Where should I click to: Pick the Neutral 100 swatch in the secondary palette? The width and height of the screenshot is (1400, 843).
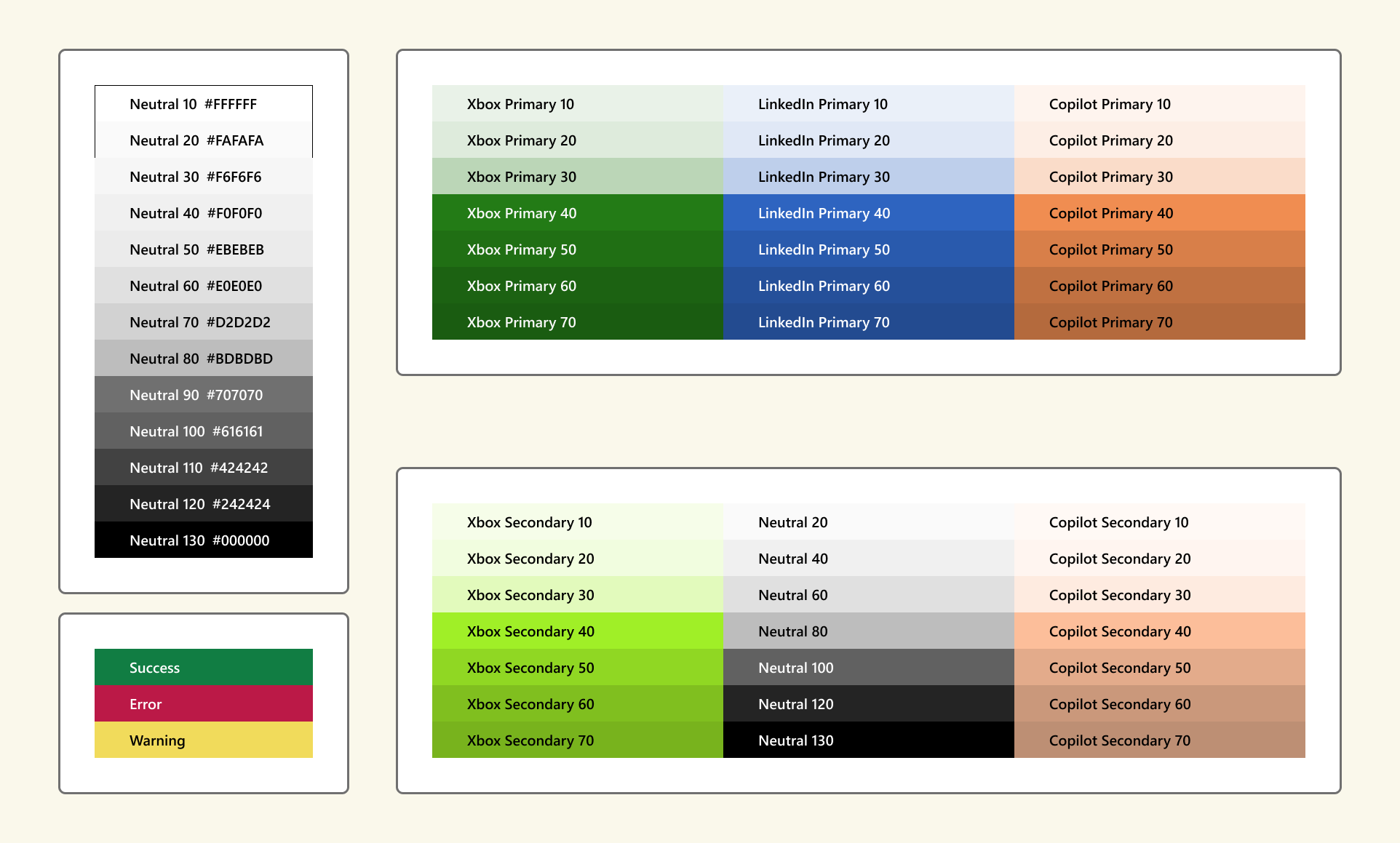point(868,668)
